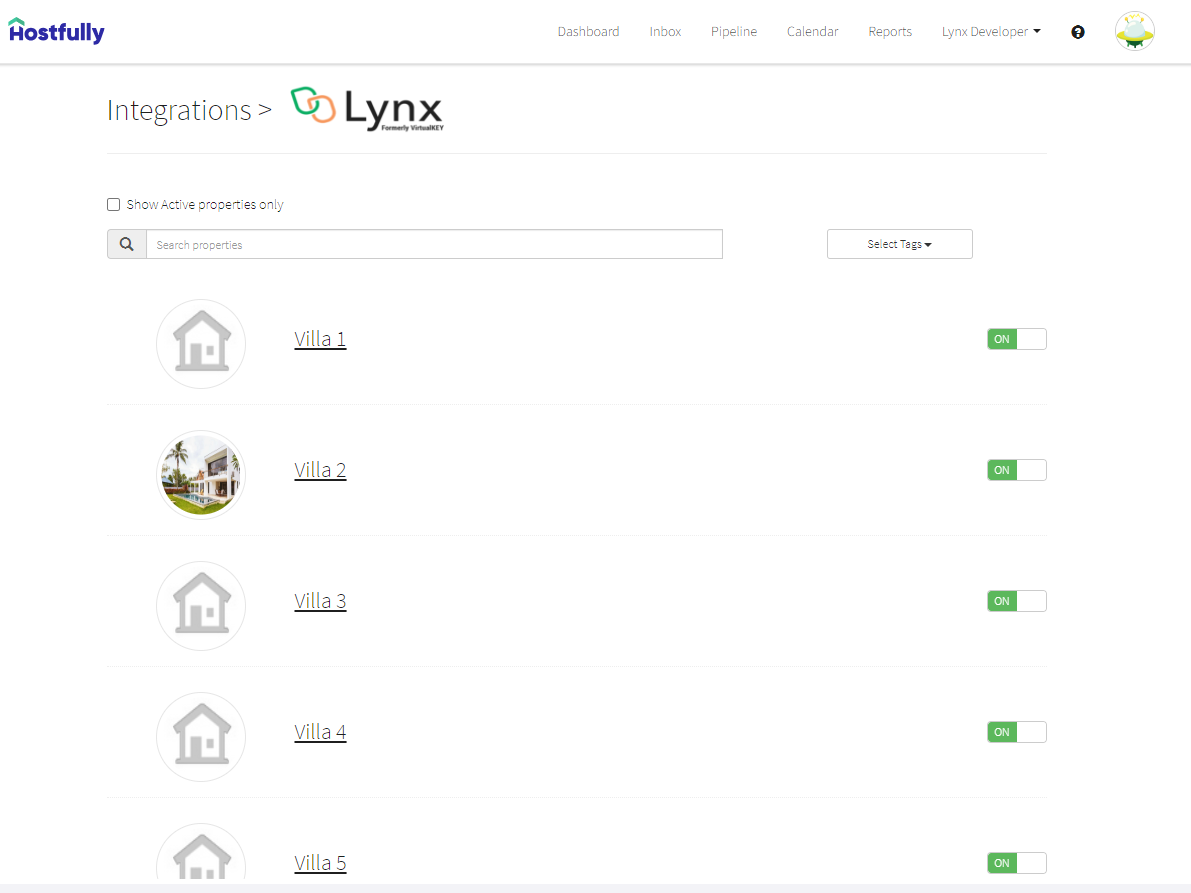Open the help question mark icon
1191x893 pixels.
pos(1077,32)
